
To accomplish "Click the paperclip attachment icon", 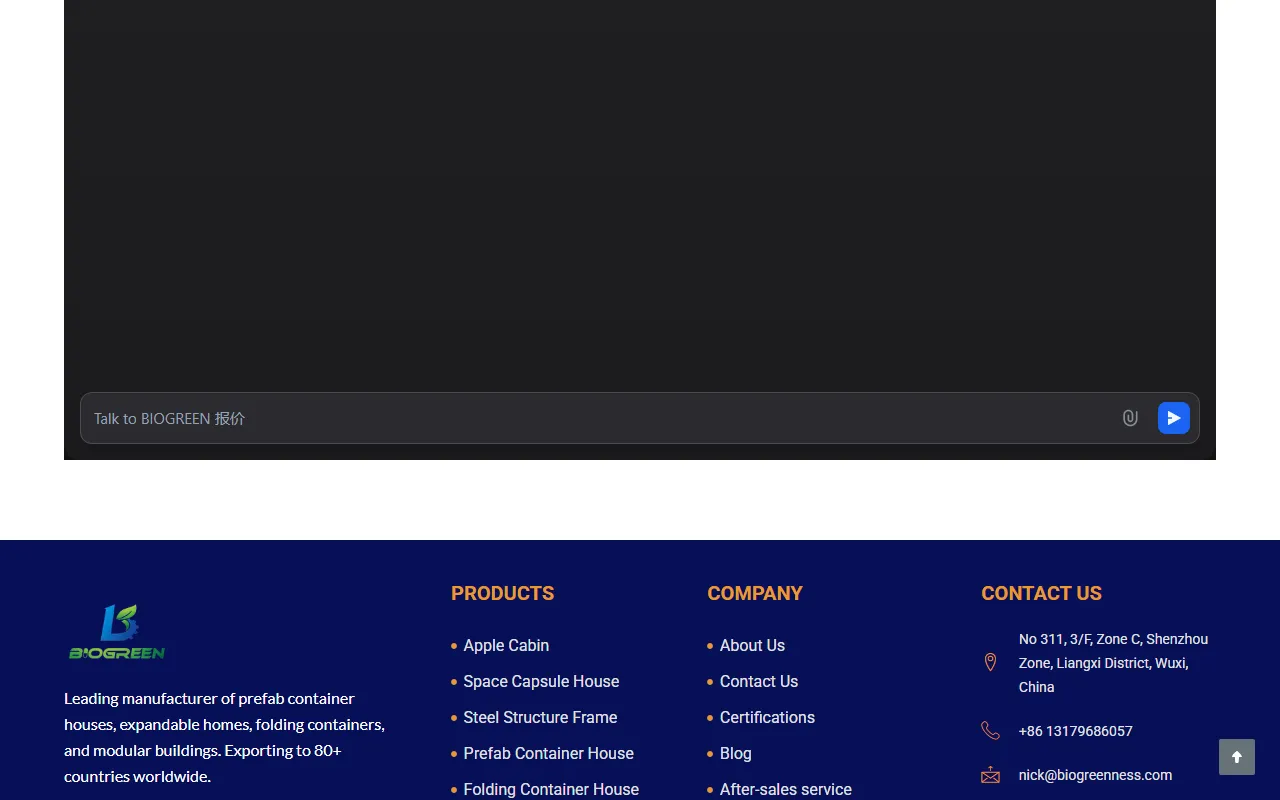I will [x=1130, y=418].
